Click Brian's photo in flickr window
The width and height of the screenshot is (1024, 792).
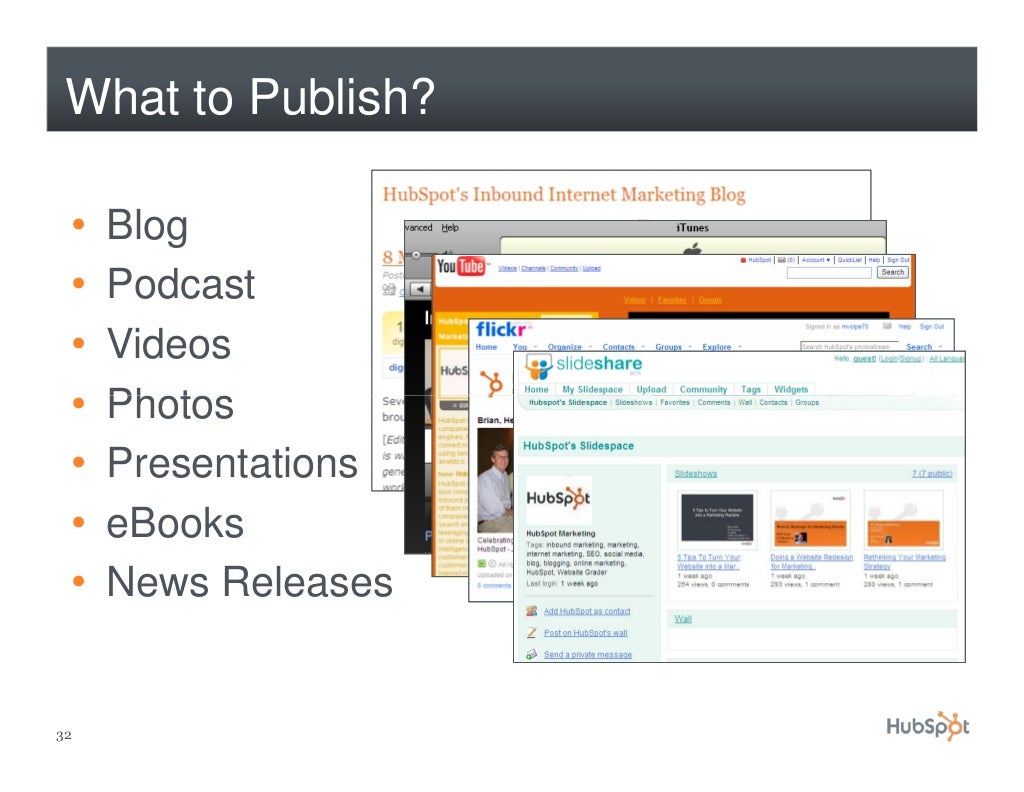tap(495, 481)
